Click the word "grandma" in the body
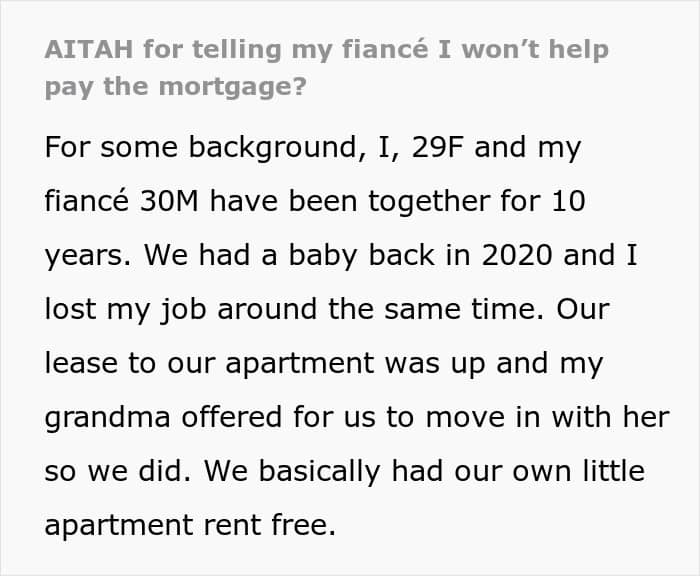 108,418
